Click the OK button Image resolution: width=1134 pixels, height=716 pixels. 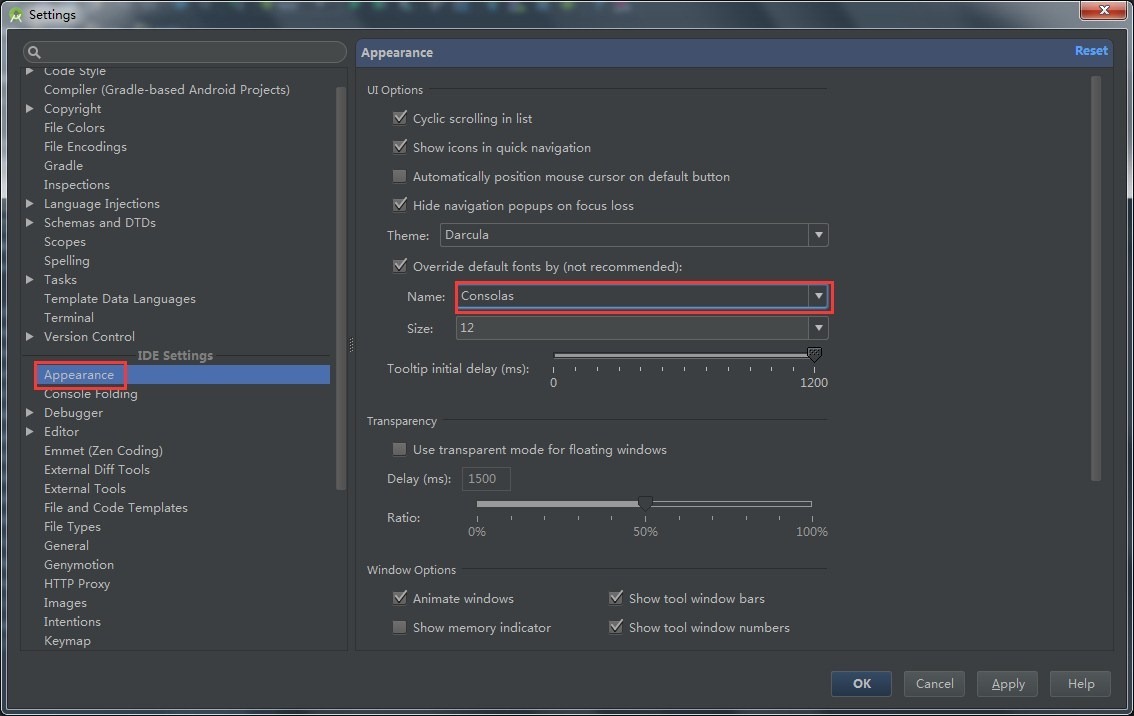click(x=861, y=684)
